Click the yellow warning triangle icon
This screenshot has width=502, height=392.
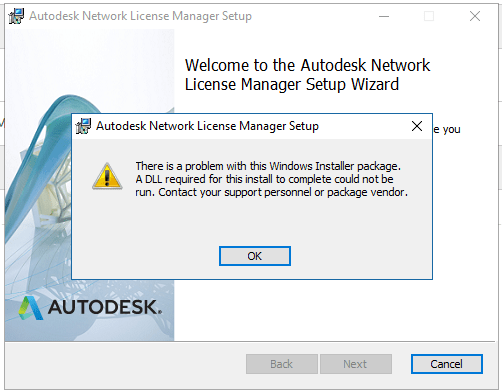coord(107,176)
